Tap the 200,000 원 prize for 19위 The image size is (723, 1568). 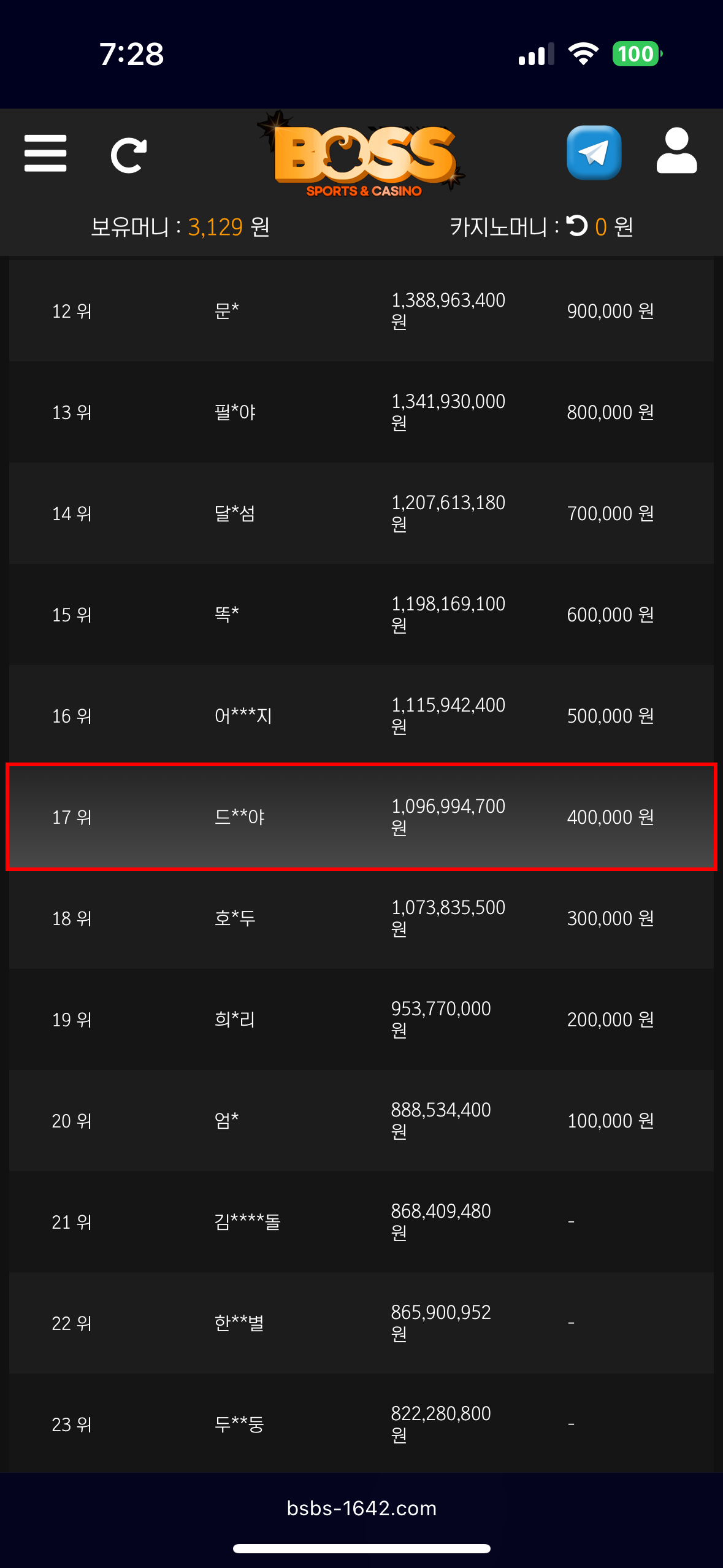tap(610, 1020)
